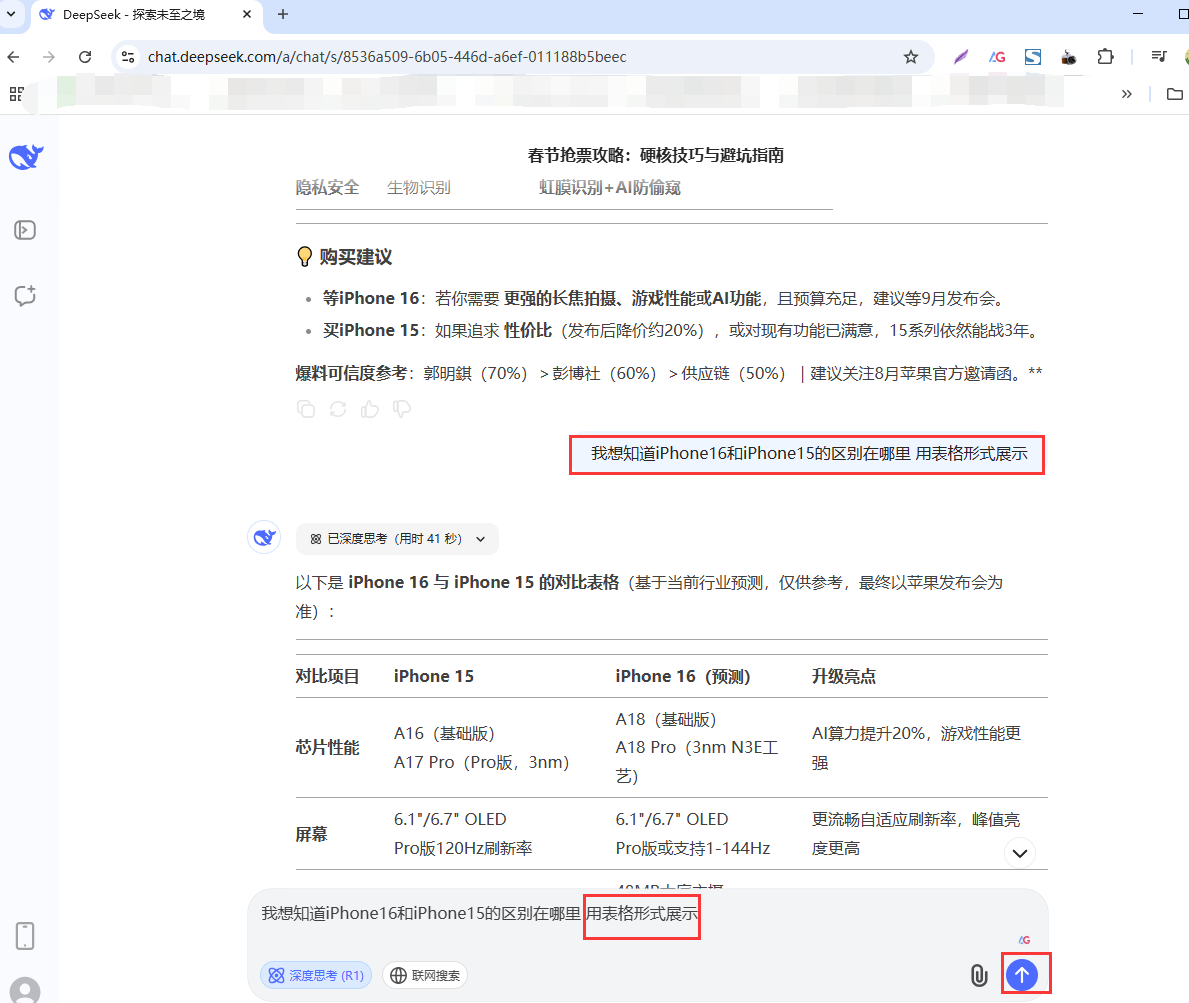Click the 虹膜识别+AI防偷窥 cell
The height and width of the screenshot is (1003, 1189).
(610, 187)
